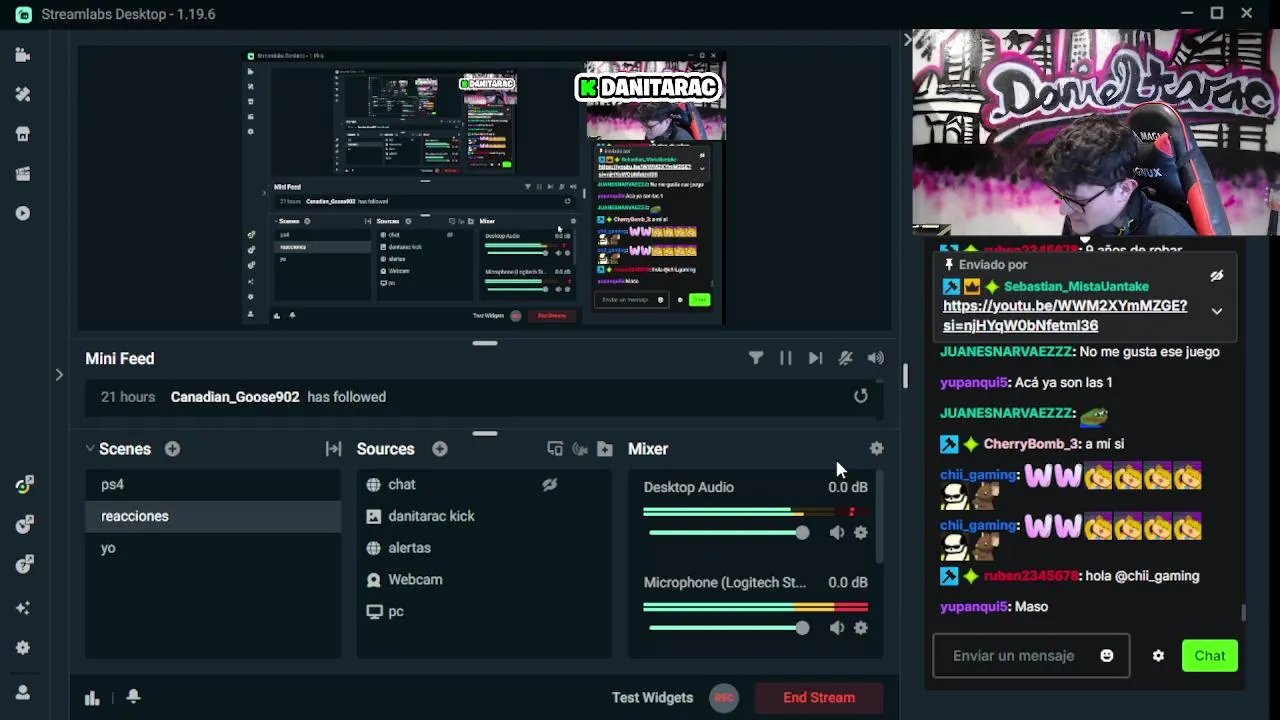Open the sparkle Prime icon in sidebar
This screenshot has height=720, width=1280.
(23, 608)
